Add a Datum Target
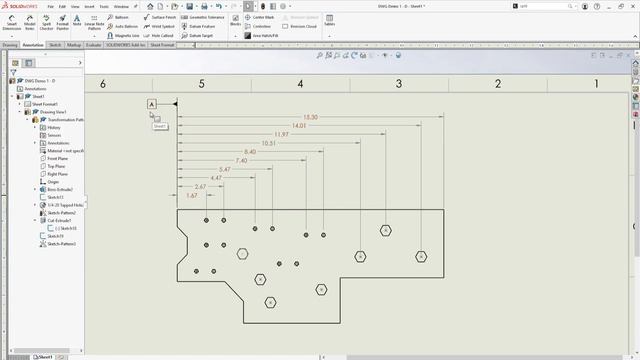This screenshot has height=360, width=640. click(x=197, y=36)
